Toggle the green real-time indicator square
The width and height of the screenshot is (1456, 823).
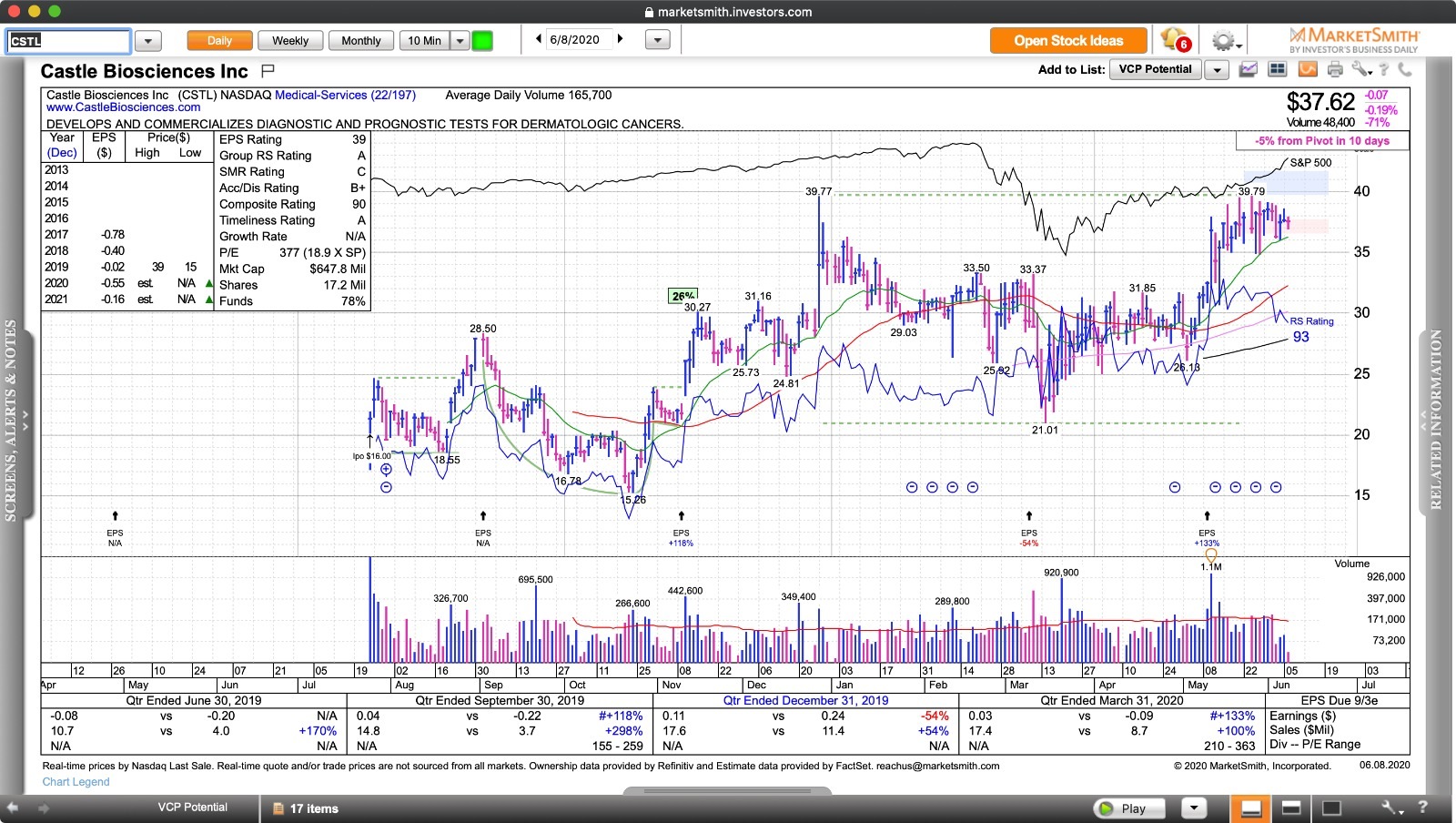click(x=482, y=41)
